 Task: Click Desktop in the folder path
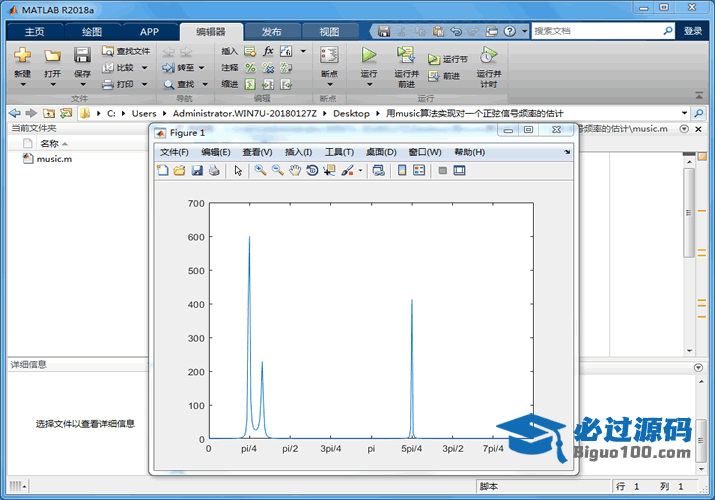351,113
